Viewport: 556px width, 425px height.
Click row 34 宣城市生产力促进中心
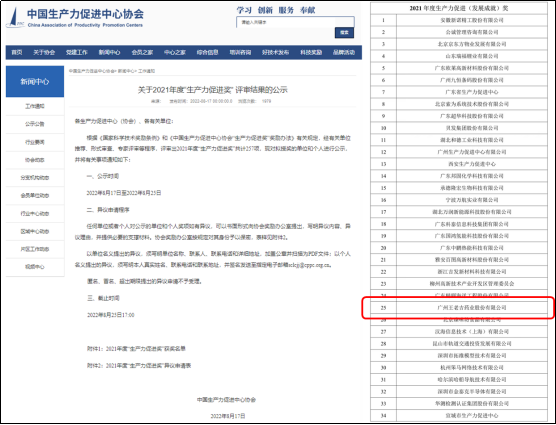(472, 415)
